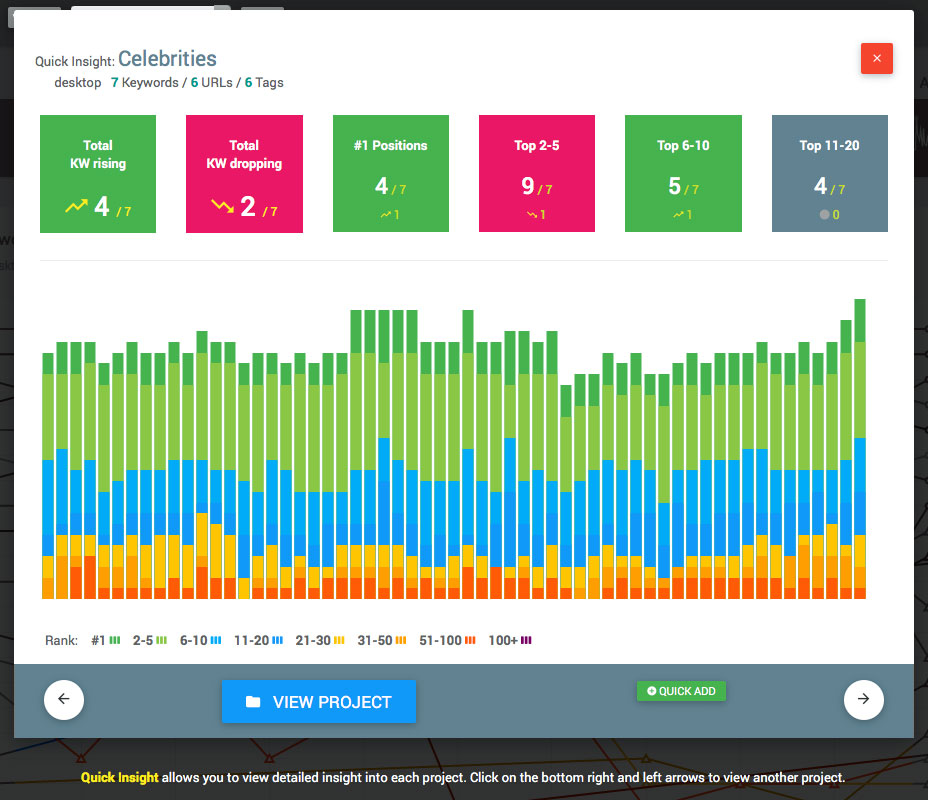This screenshot has width=928, height=800.
Task: Go to the next project arrow
Action: coord(864,699)
